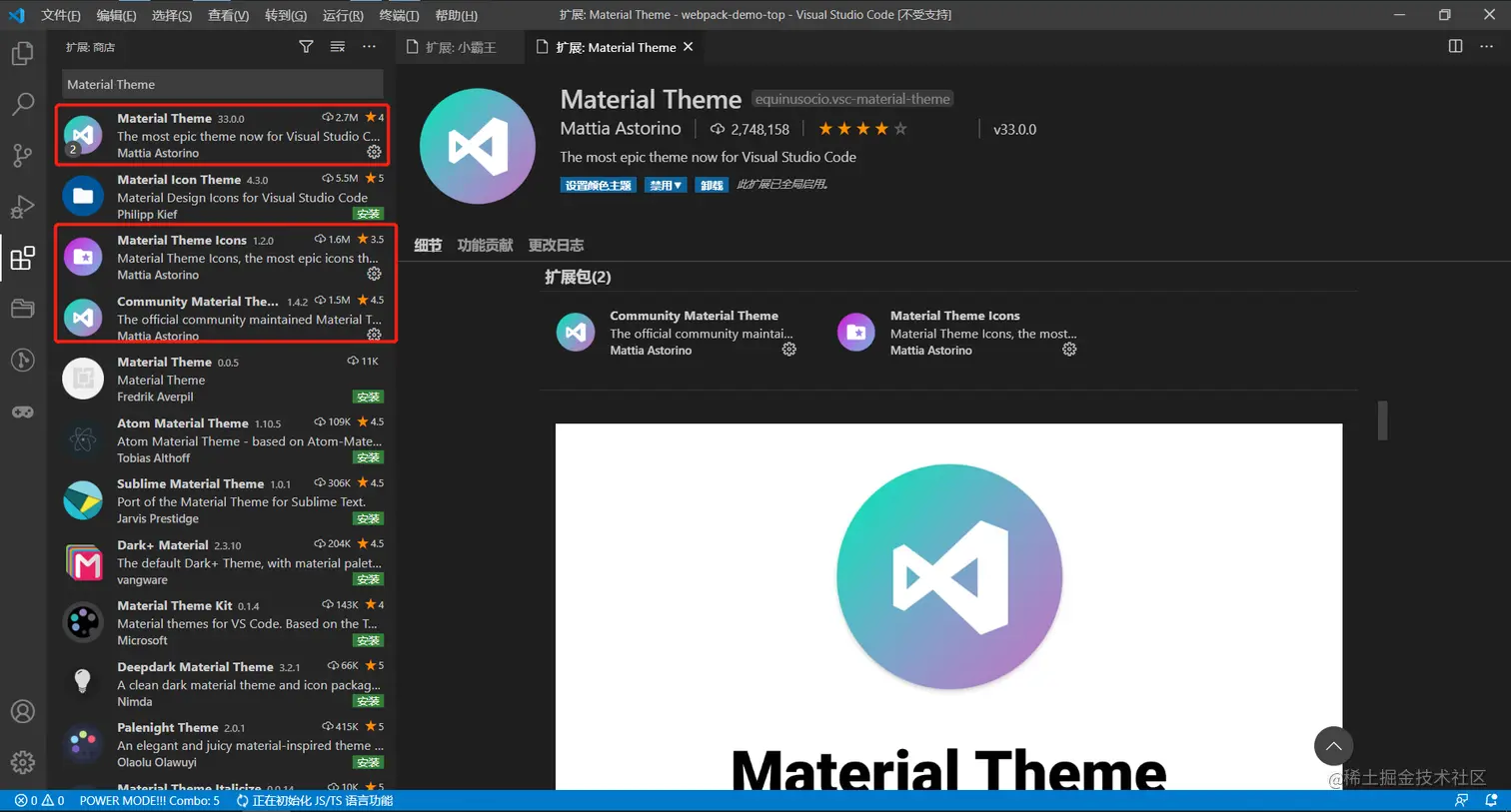The width and height of the screenshot is (1511, 812).
Task: Click the star rating in extension header
Action: (x=862, y=129)
